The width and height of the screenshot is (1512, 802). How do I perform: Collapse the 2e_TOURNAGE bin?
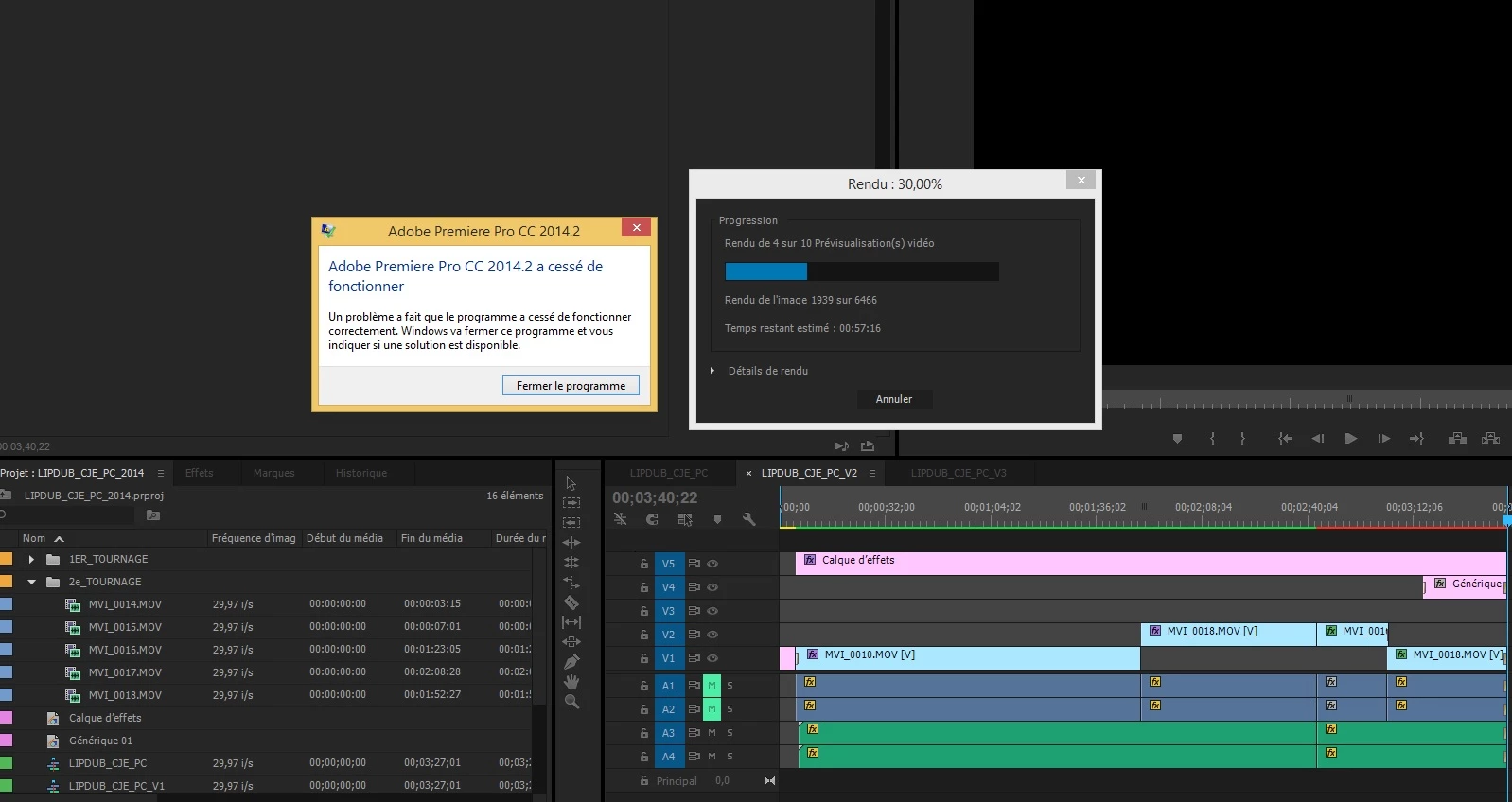[31, 582]
